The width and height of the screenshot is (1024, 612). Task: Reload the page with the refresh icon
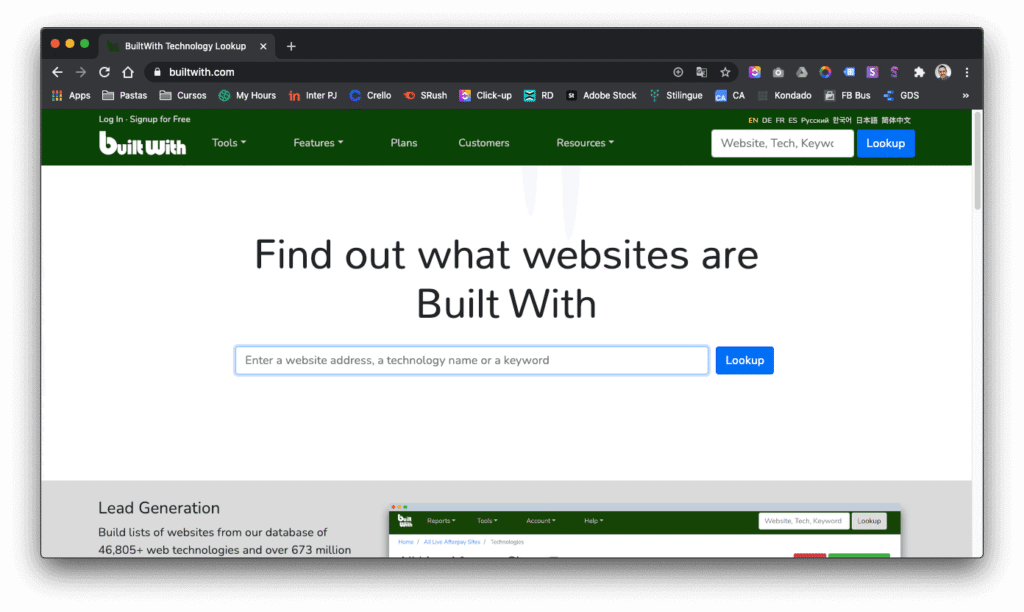pos(104,72)
